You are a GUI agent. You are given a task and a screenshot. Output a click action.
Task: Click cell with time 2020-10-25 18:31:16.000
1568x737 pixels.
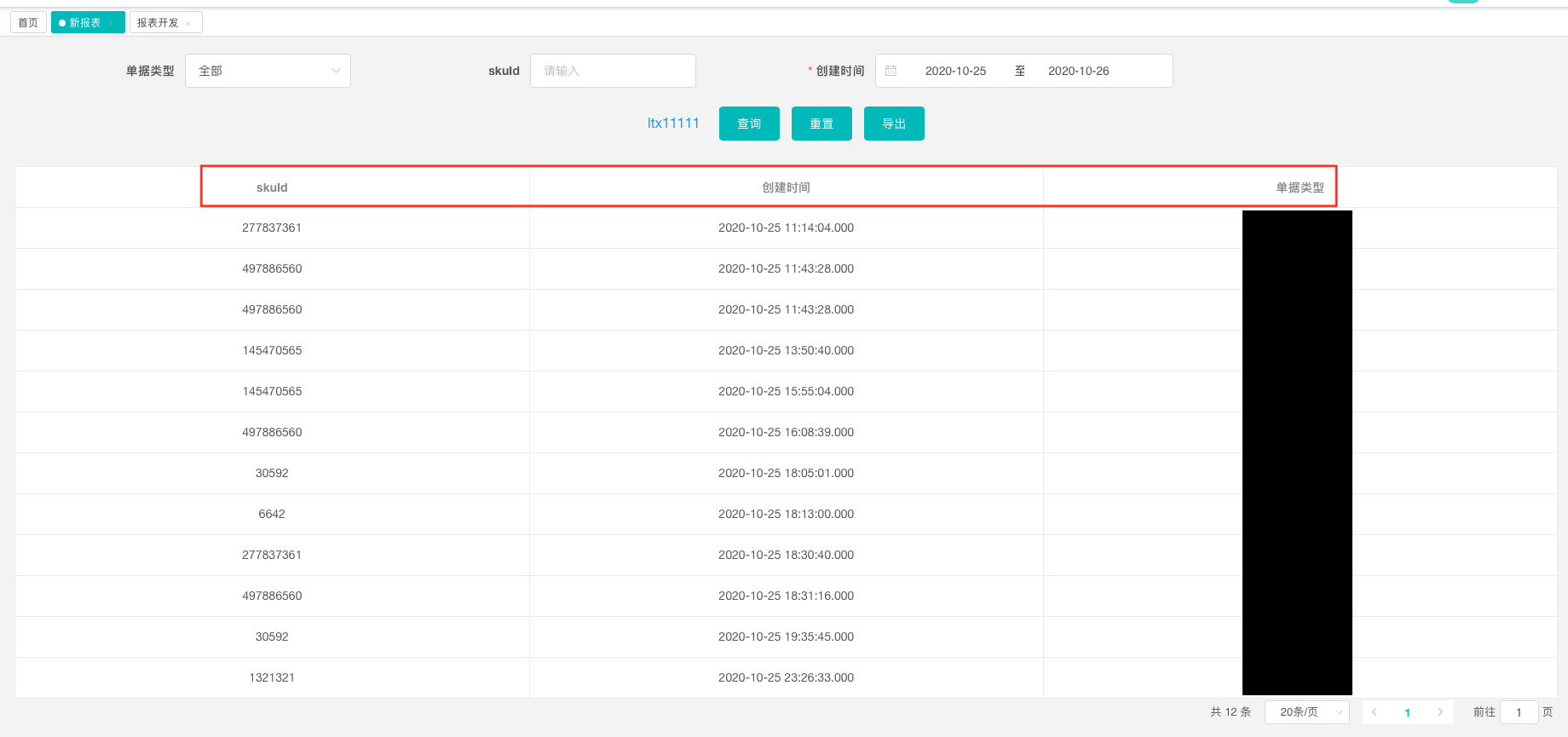pos(786,596)
